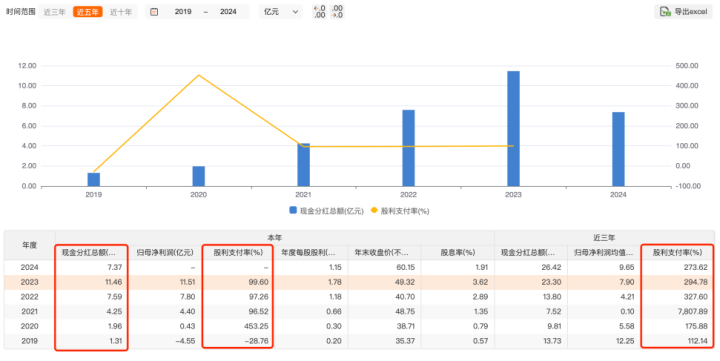Select the 2022 table row label
Screen dimensions: 720x361
[x=30, y=297]
